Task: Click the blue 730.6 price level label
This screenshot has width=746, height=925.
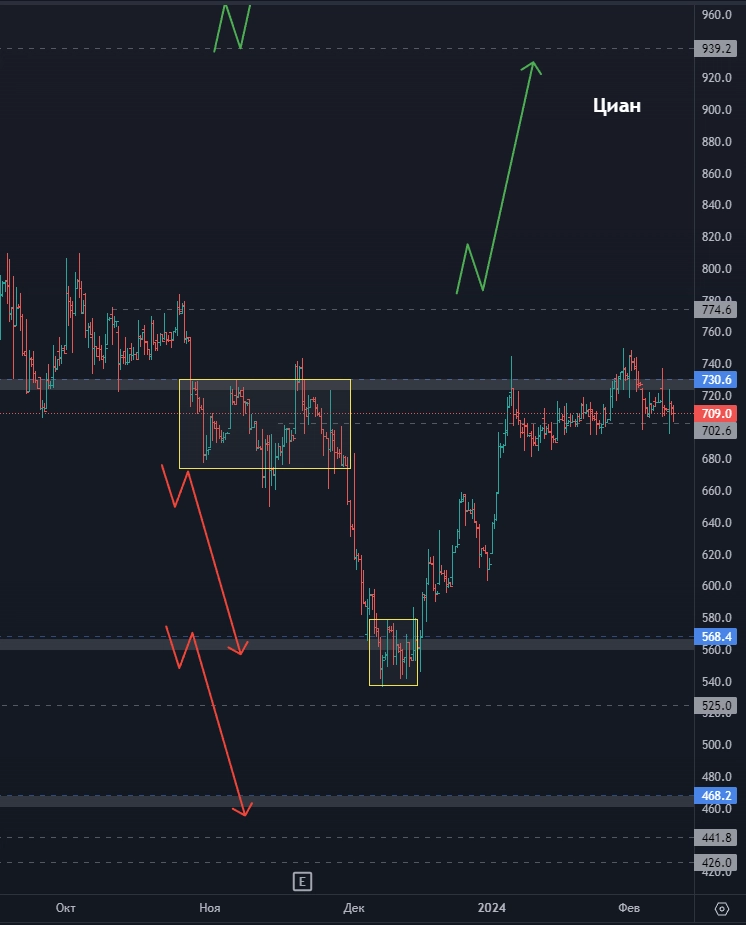Action: pos(717,380)
